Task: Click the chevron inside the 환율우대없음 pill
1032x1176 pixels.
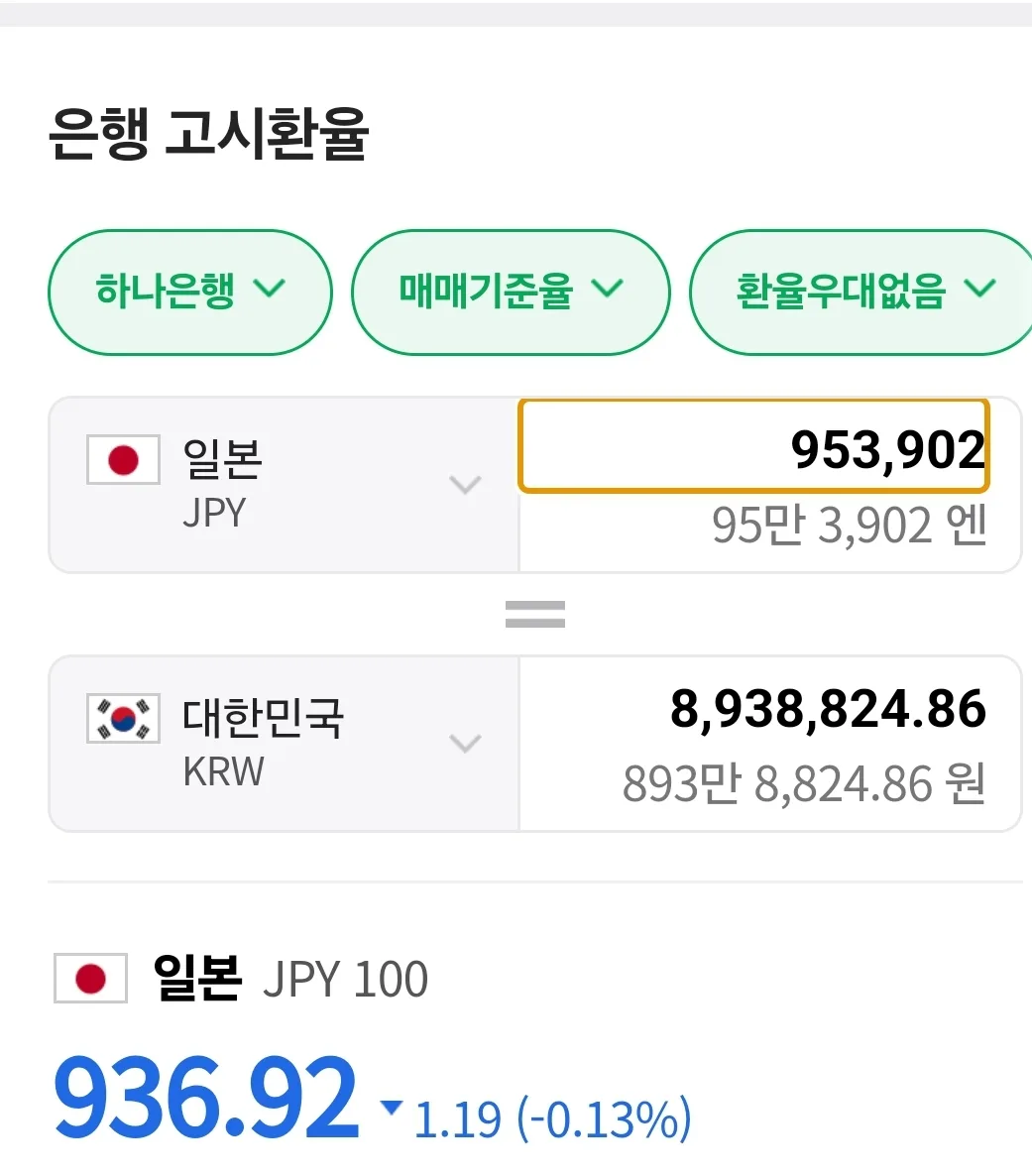Action: [x=979, y=288]
